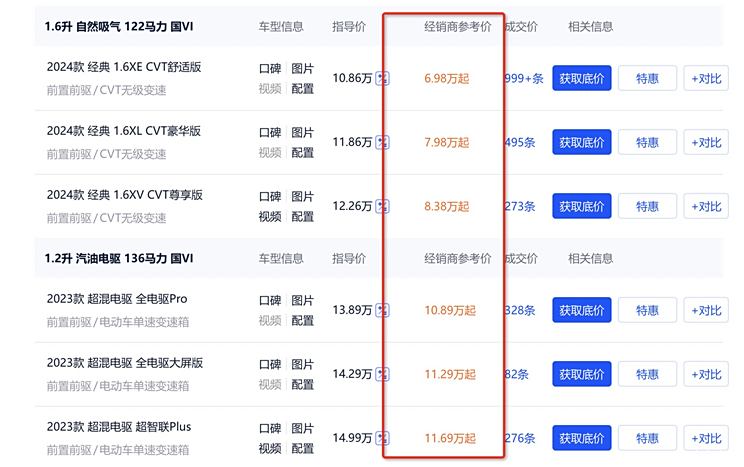
Task: Add 1.6XV CVT尊享版 to compare
Action: [x=706, y=206]
